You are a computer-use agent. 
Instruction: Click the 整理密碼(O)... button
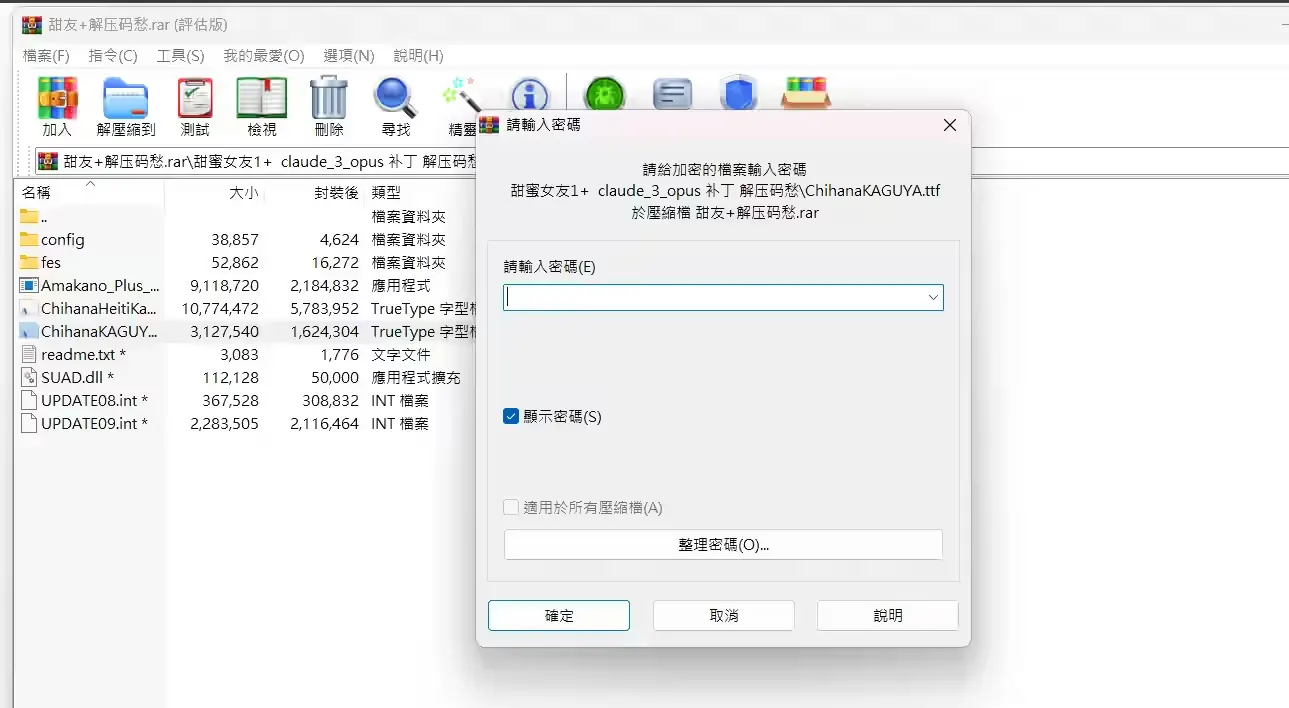[x=723, y=545]
